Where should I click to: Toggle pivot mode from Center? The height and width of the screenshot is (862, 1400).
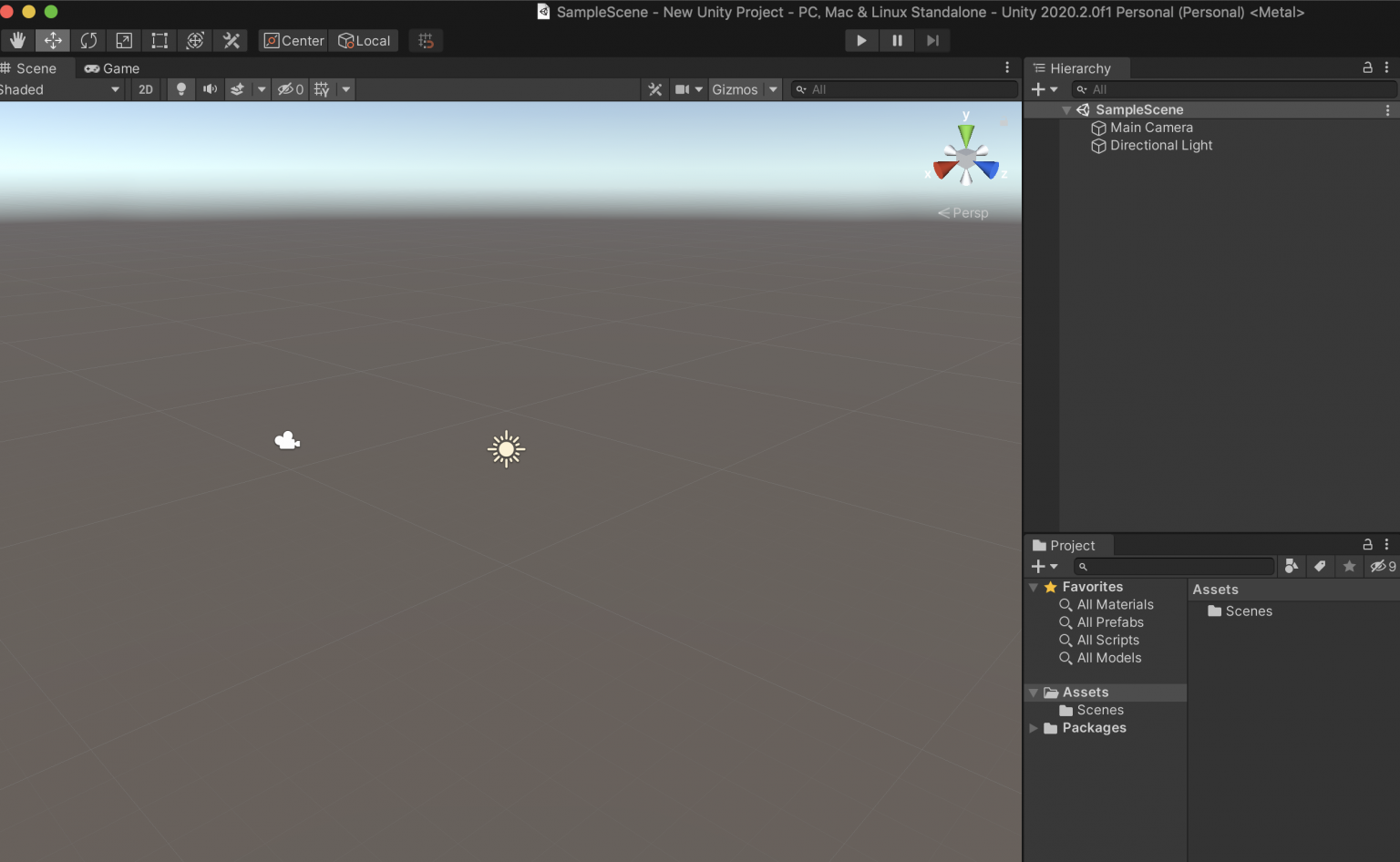click(292, 40)
